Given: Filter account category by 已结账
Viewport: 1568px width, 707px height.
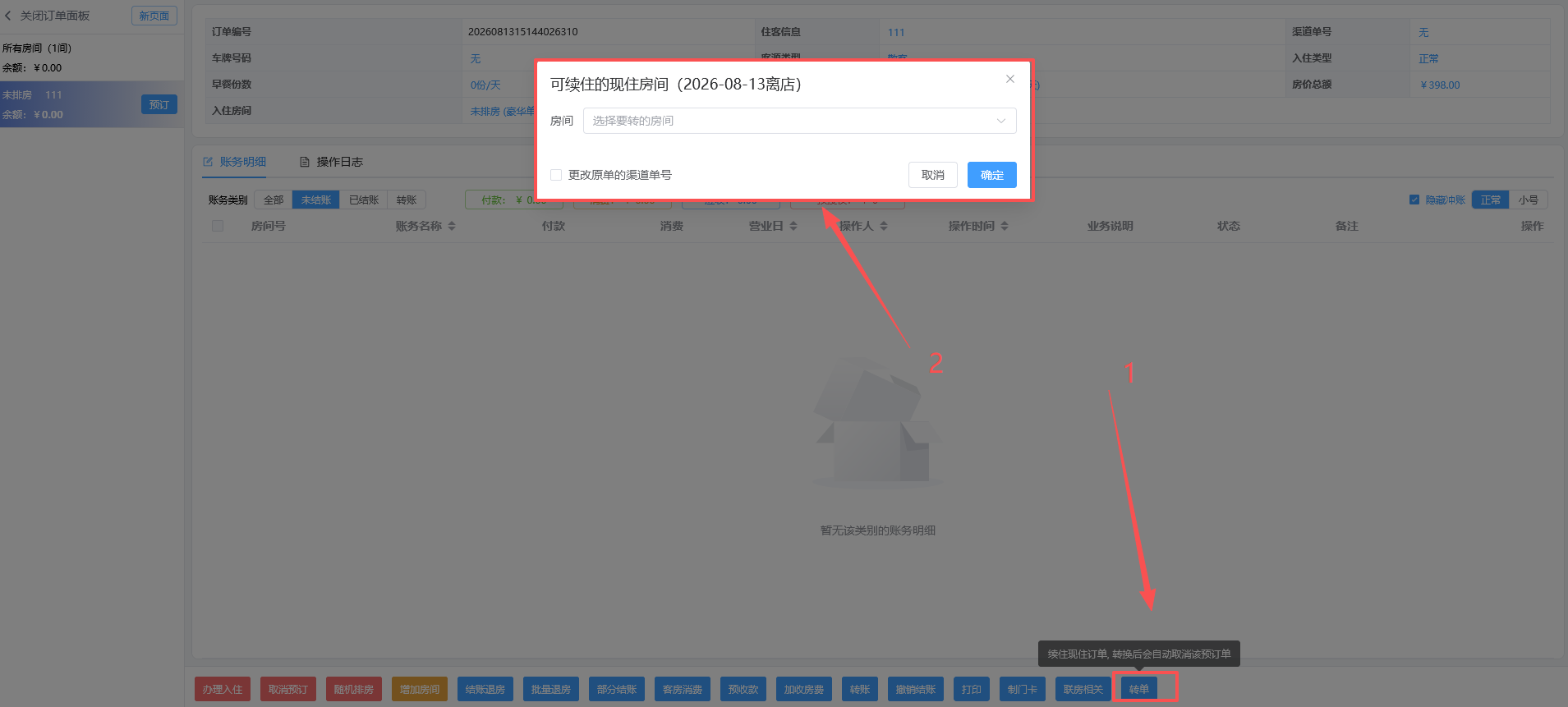Looking at the screenshot, I should 364,200.
